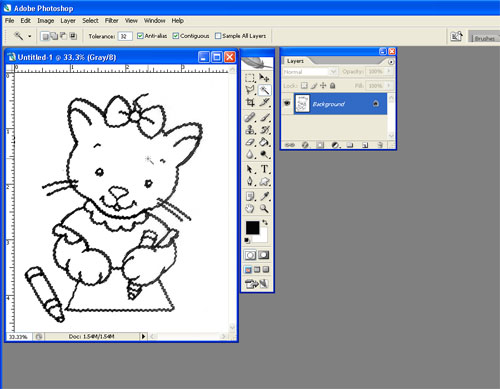The height and width of the screenshot is (389, 500).
Task: Select the Brush tool
Action: [264, 117]
